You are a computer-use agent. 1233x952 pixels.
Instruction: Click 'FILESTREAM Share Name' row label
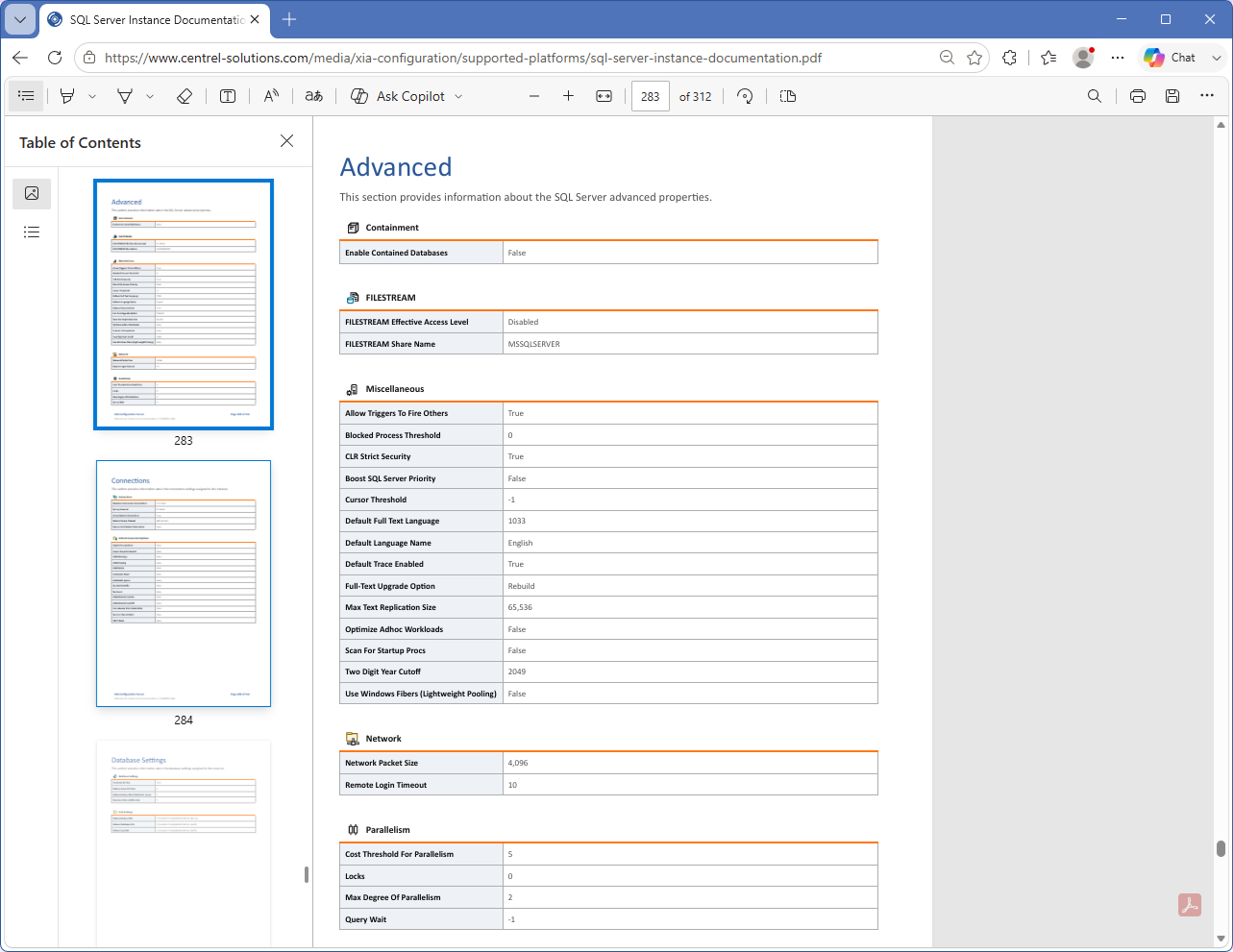tap(390, 344)
